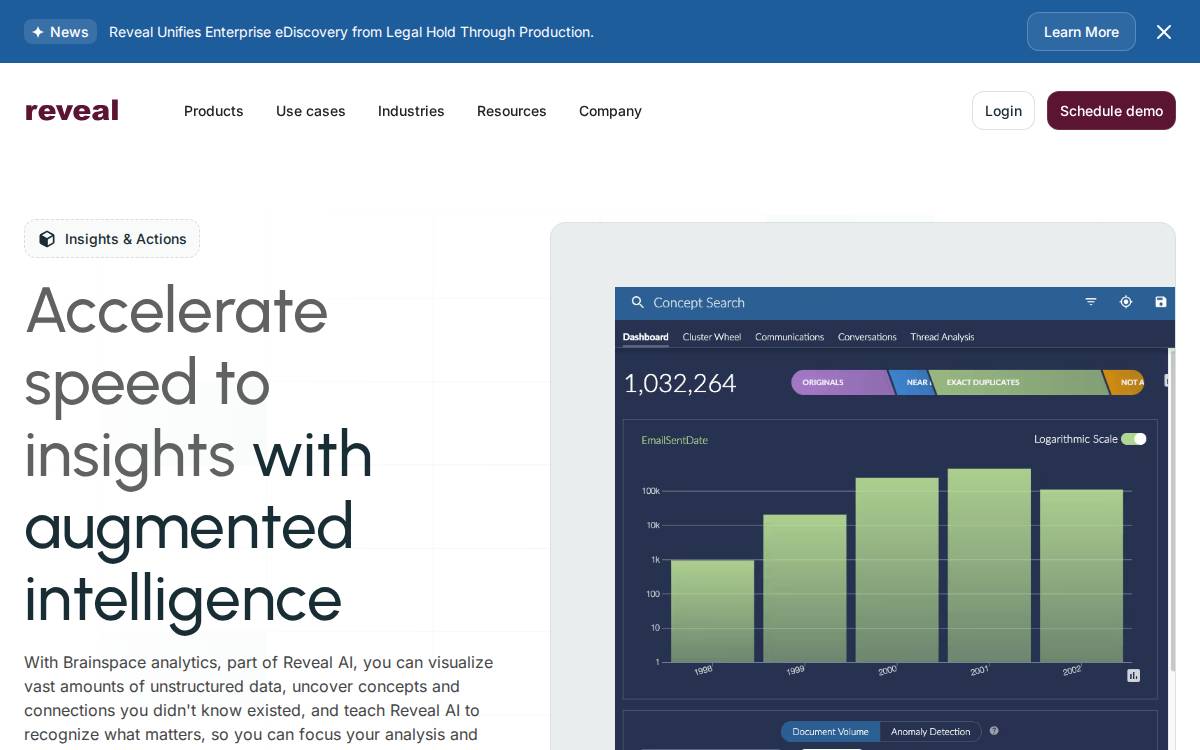Click the help question mark icon
The height and width of the screenshot is (750, 1200).
point(994,731)
